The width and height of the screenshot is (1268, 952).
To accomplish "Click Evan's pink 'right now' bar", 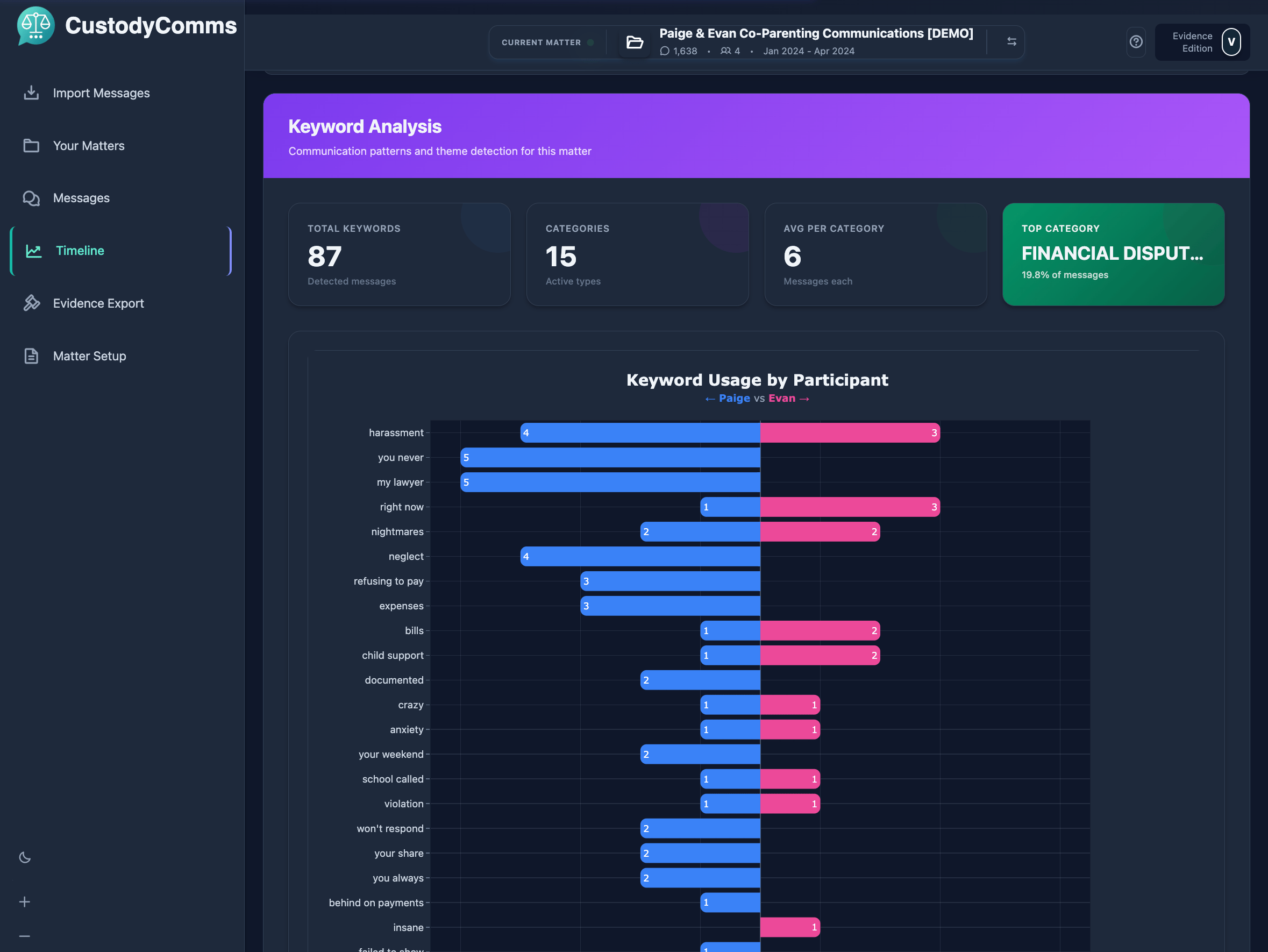I will pos(850,507).
